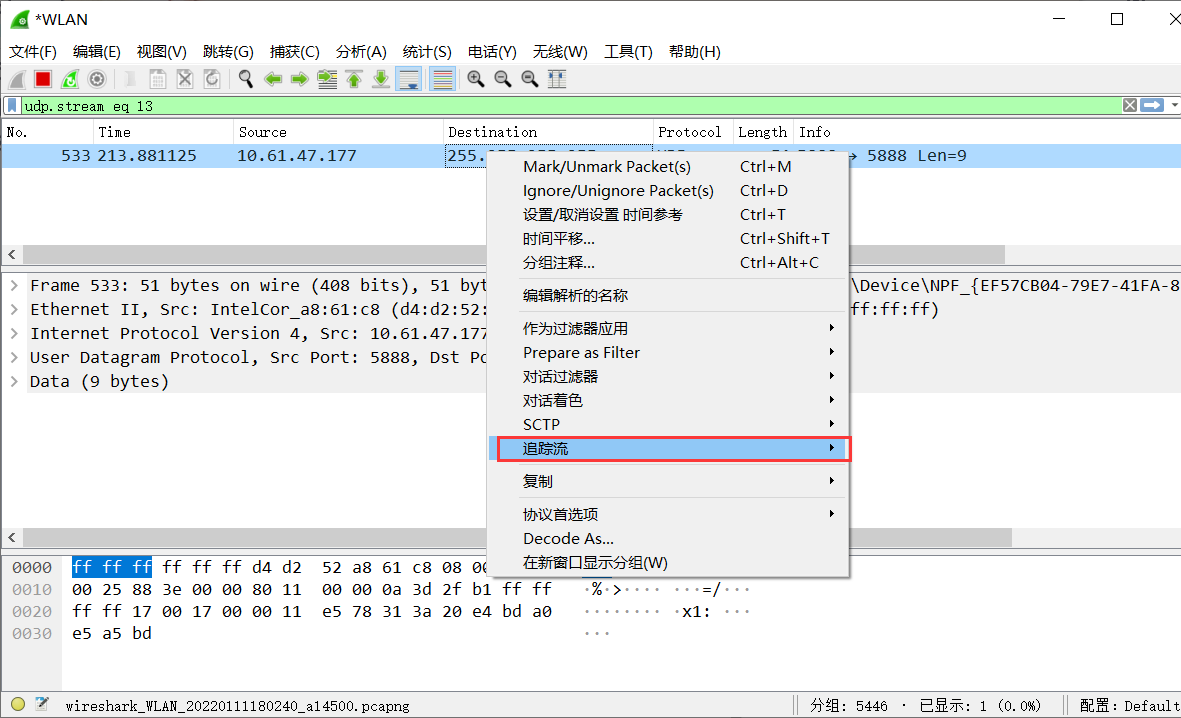Expand SCTP submenu
This screenshot has height=718, width=1181.
668,425
